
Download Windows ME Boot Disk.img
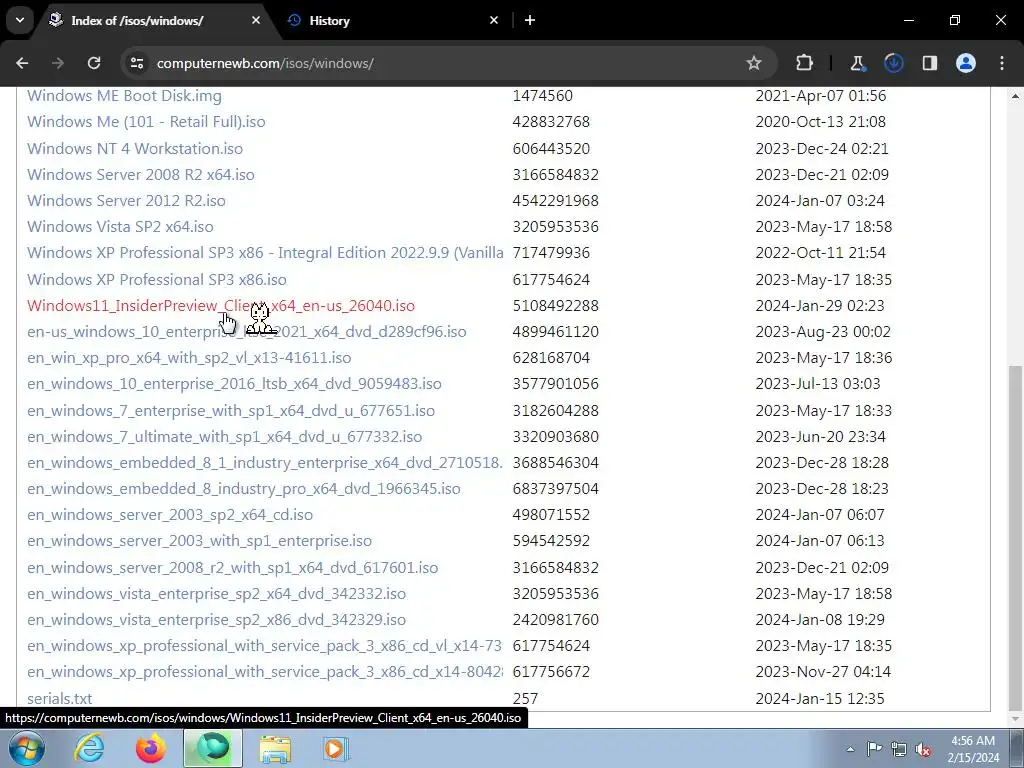pyautogui.click(x=124, y=96)
